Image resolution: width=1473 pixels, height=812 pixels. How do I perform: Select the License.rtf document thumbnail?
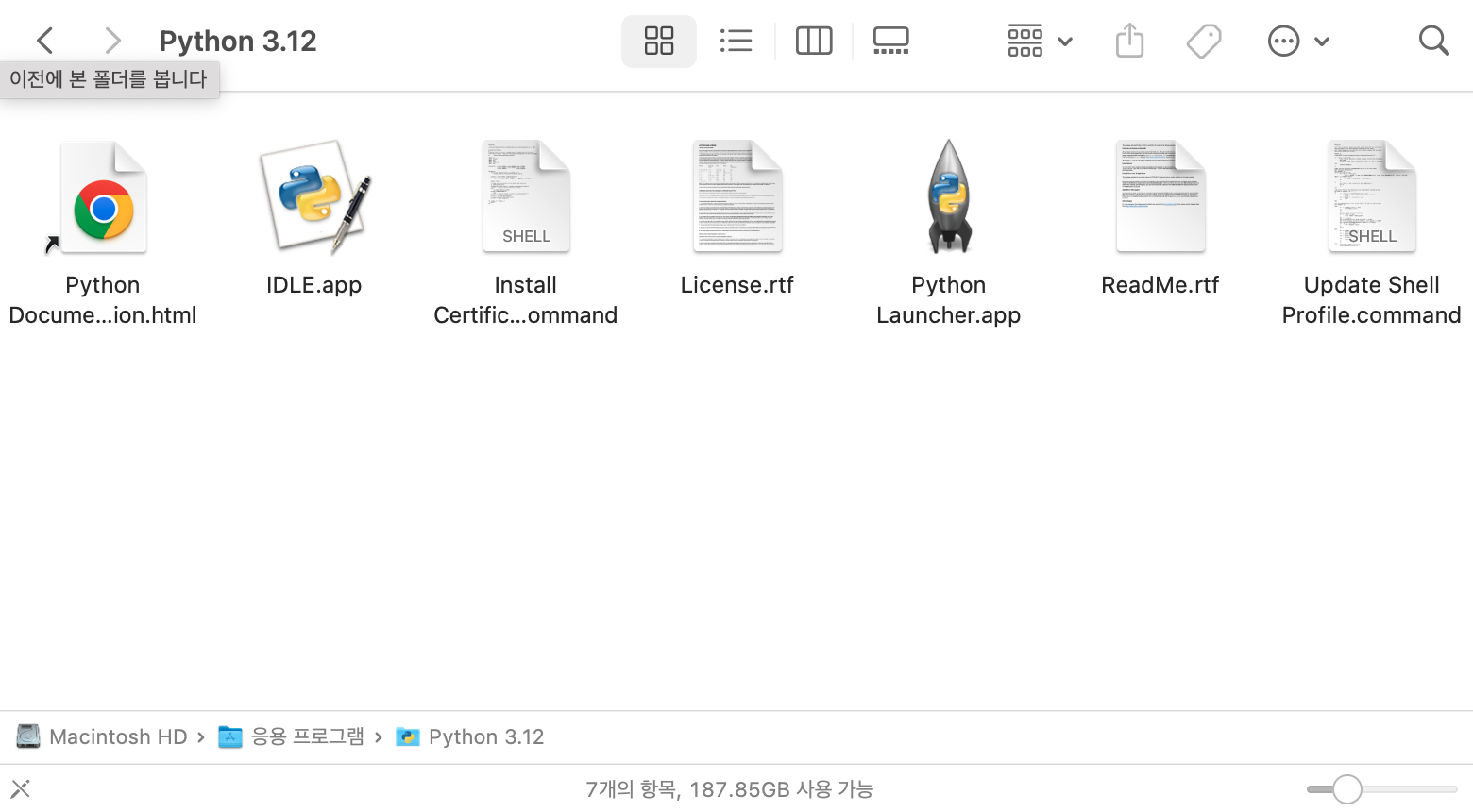point(737,196)
